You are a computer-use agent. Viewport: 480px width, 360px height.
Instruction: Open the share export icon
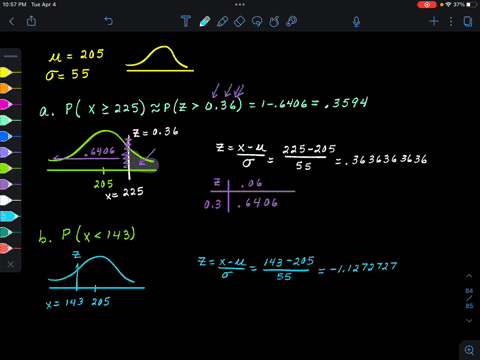tap(31, 21)
